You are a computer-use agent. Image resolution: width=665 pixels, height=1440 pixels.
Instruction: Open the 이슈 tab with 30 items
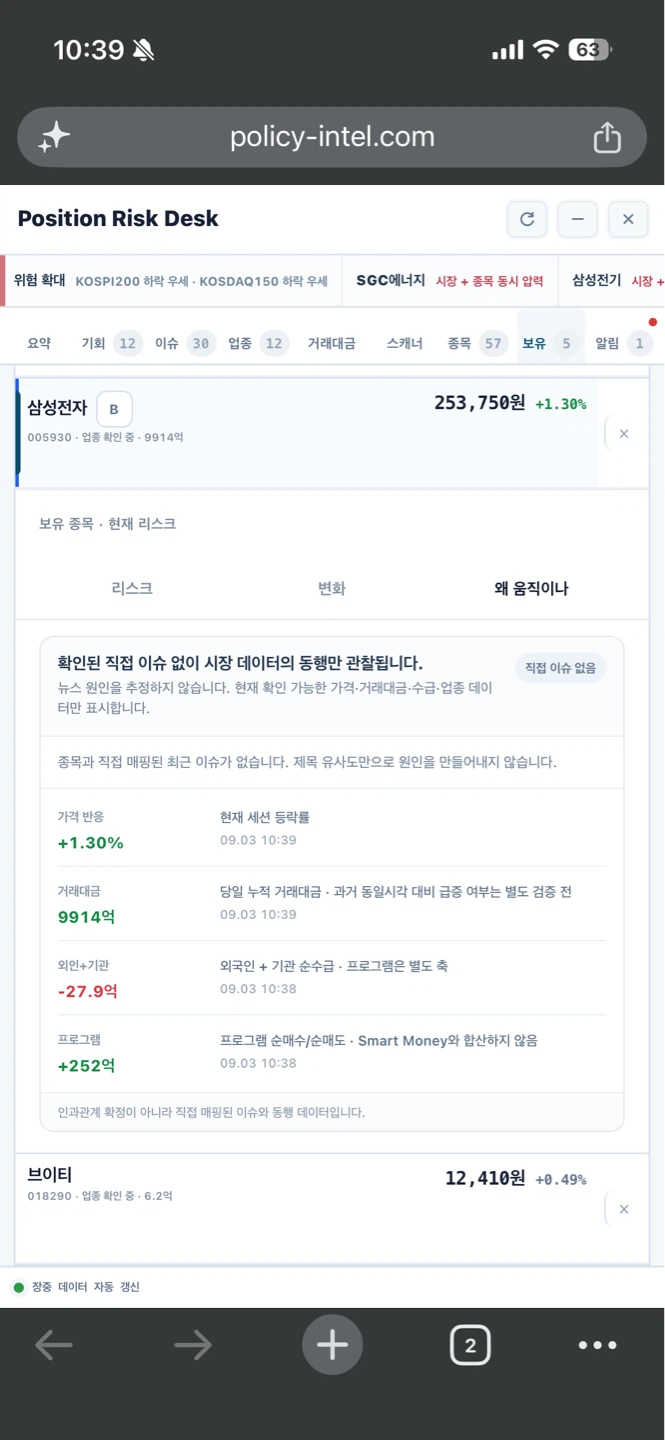183,343
